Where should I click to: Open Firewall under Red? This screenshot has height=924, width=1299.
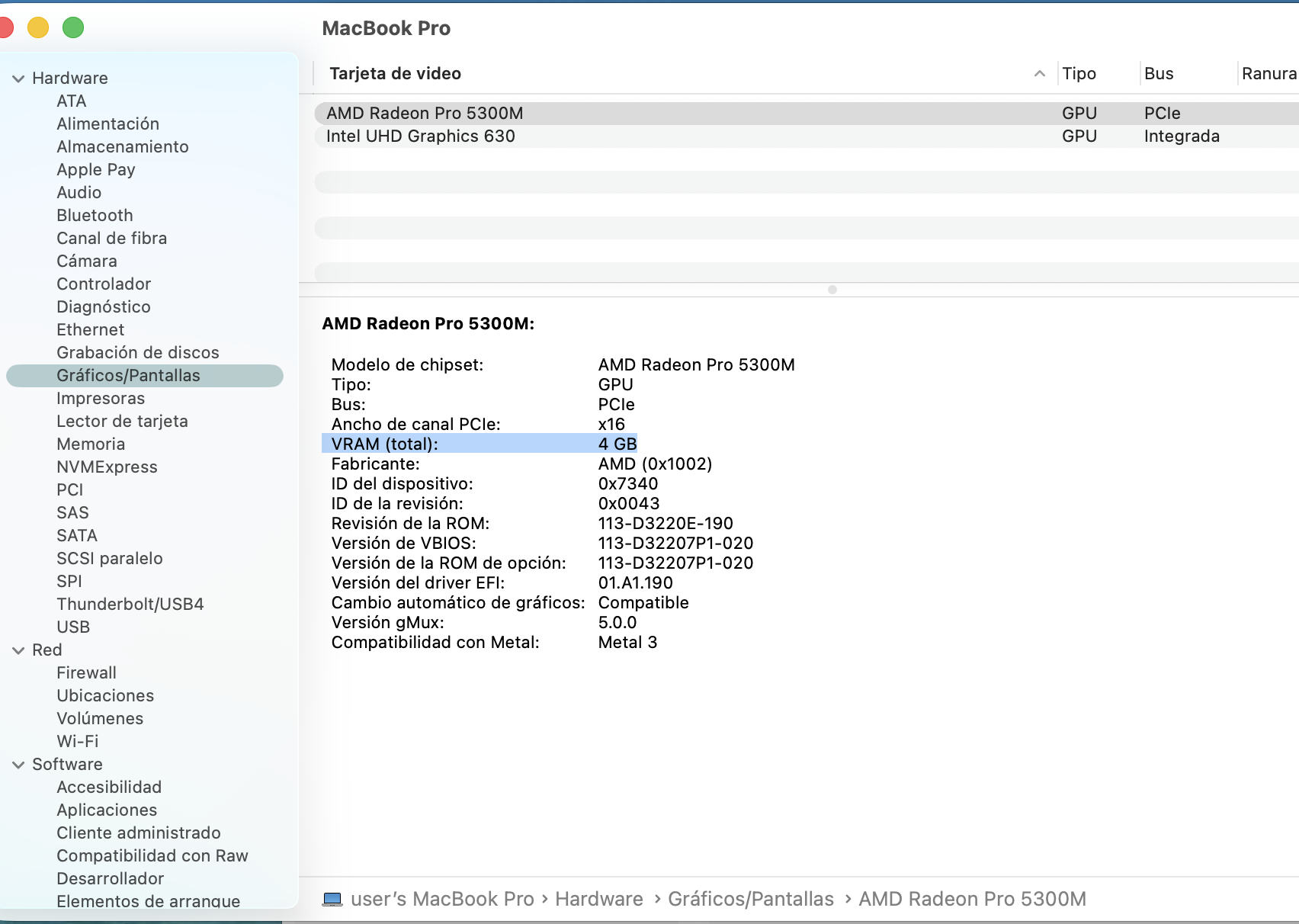[x=86, y=673]
